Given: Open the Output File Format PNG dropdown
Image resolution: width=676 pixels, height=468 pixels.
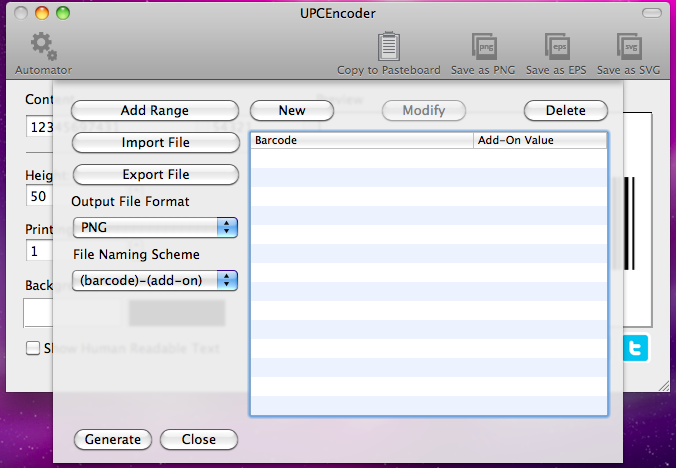Looking at the screenshot, I should [155, 228].
